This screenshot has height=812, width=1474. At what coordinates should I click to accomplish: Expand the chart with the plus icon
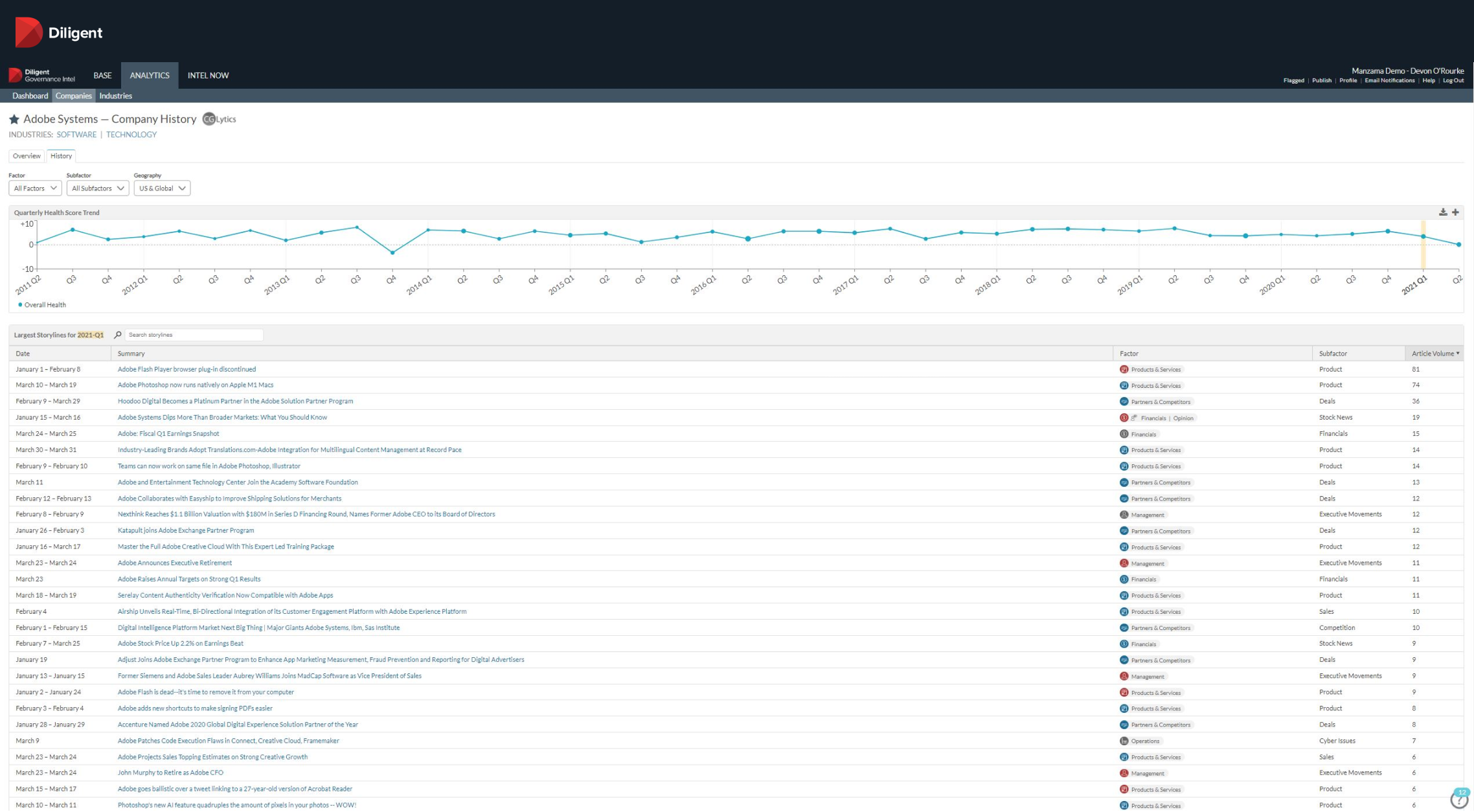pyautogui.click(x=1455, y=212)
